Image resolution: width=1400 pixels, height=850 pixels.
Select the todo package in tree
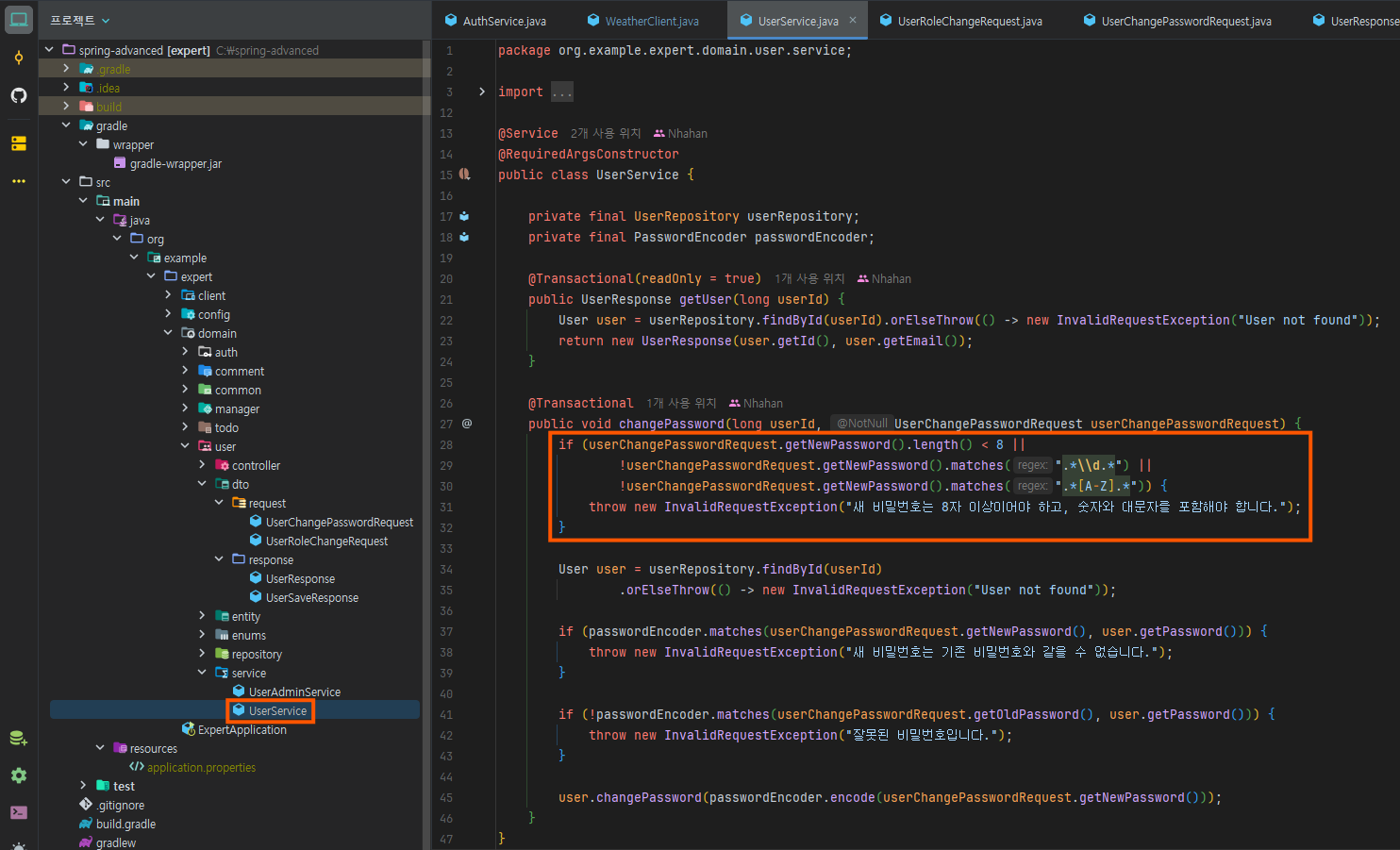click(226, 427)
